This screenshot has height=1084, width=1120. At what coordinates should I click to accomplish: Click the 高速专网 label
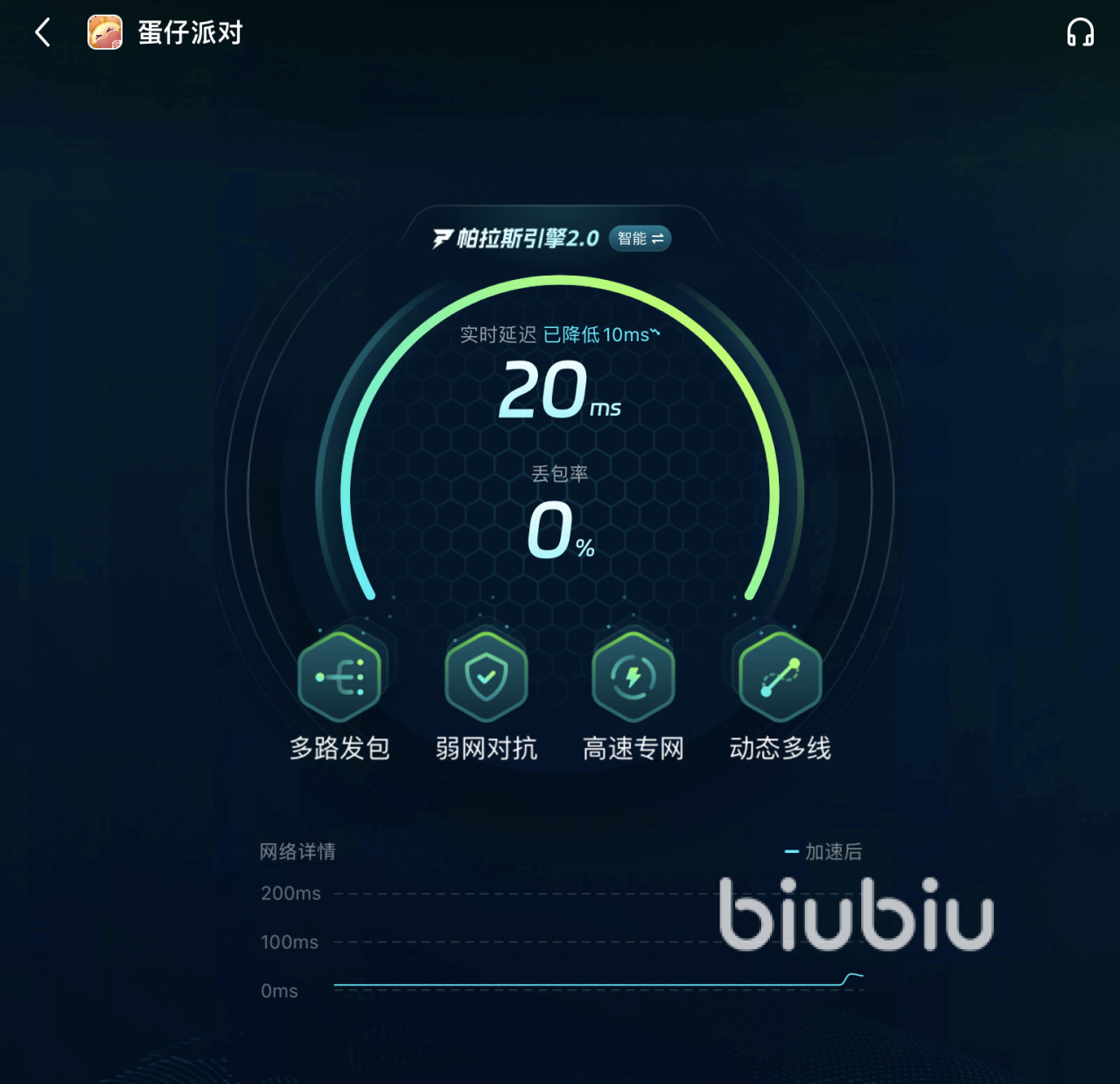coord(633,748)
